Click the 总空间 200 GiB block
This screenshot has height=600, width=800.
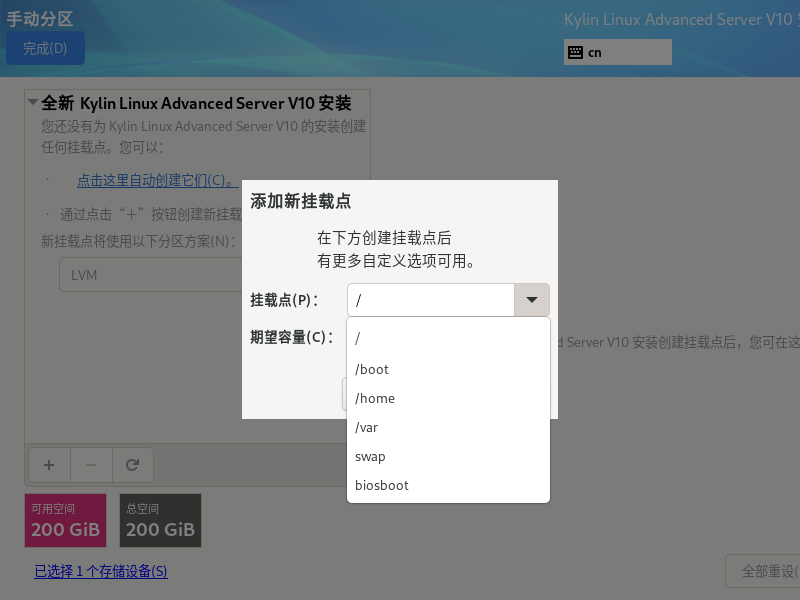pyautogui.click(x=160, y=520)
